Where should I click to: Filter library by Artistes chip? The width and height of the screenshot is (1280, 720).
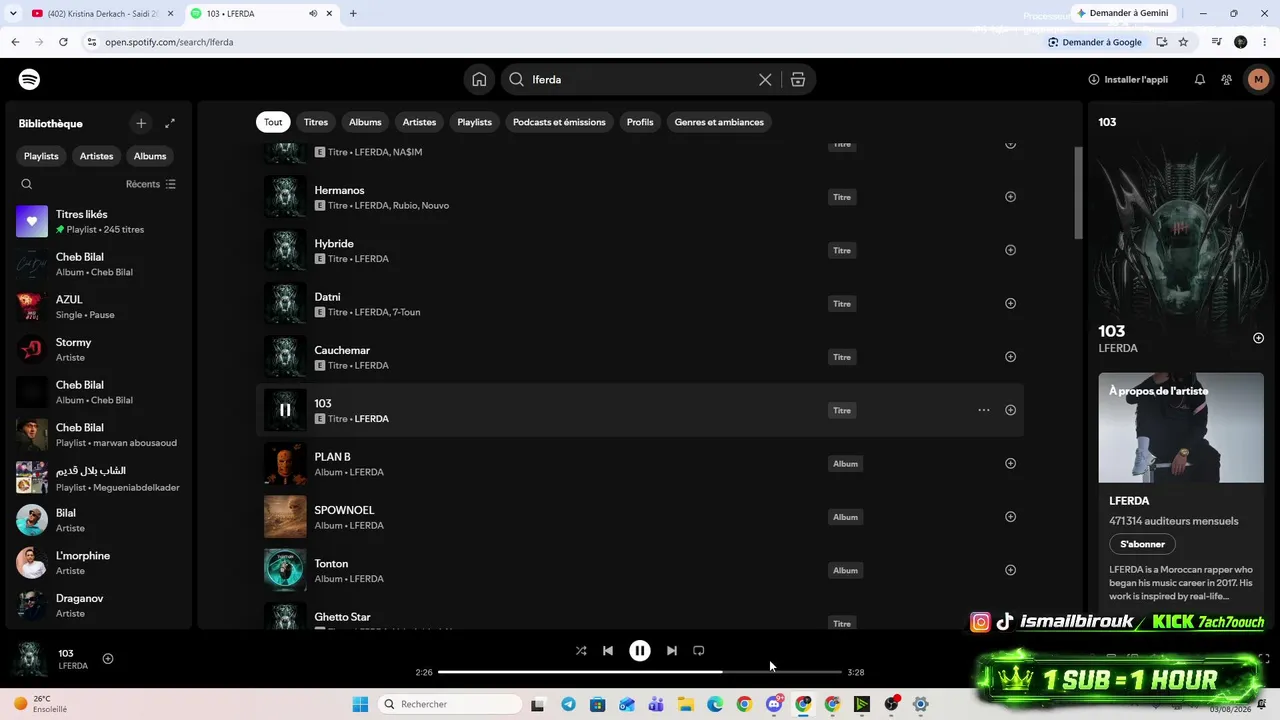[97, 156]
